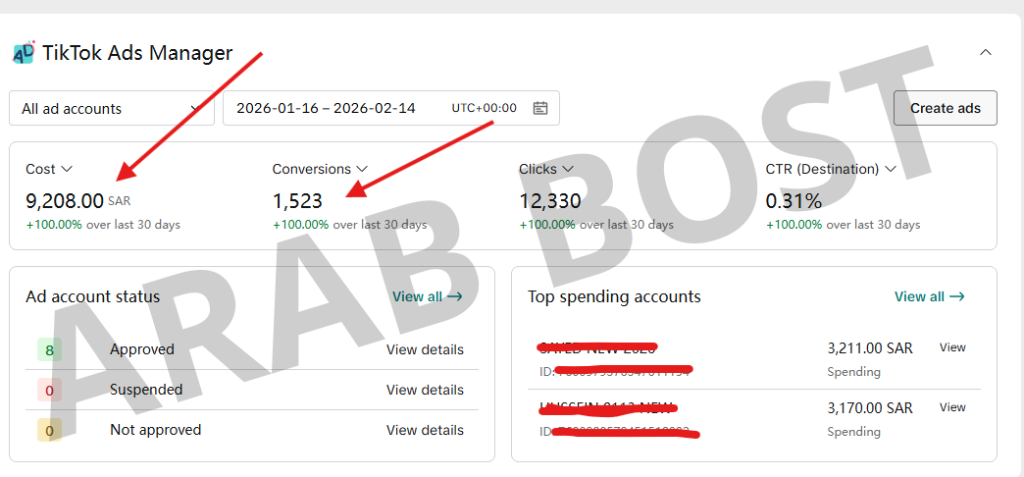Click the yellow 0 Not approved count badge
This screenshot has width=1024, height=477.
click(50, 431)
